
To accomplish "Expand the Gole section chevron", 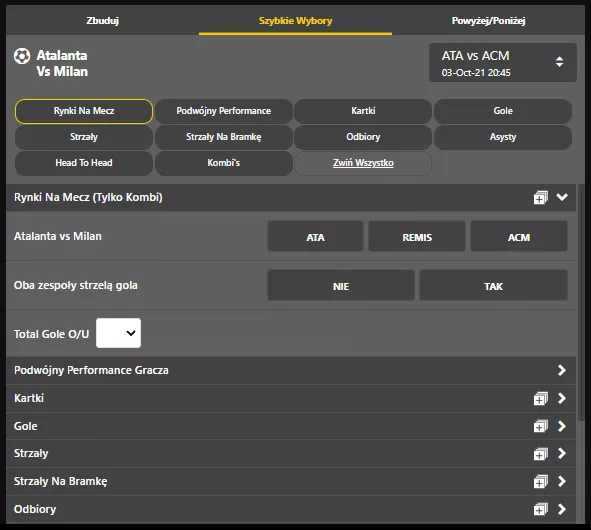I will coord(562,426).
